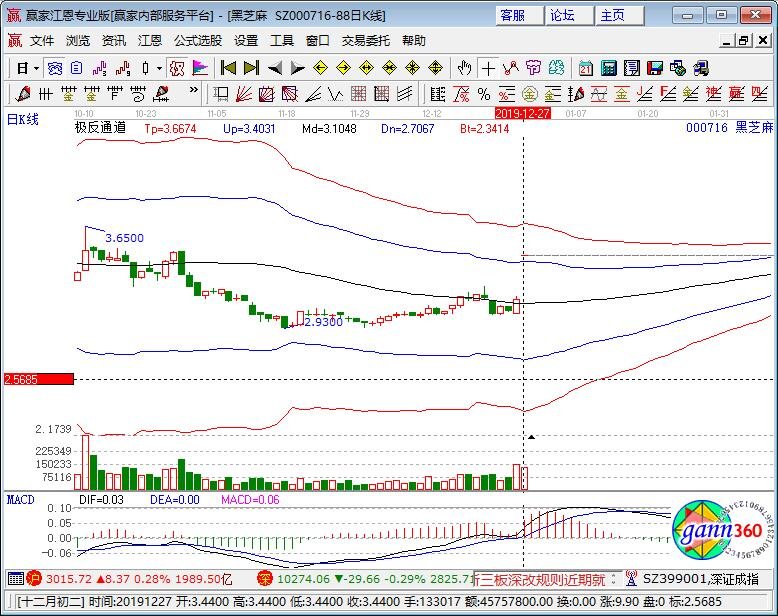The height and width of the screenshot is (616, 778).
Task: Select the 神 angle lines tool
Action: pos(713,94)
